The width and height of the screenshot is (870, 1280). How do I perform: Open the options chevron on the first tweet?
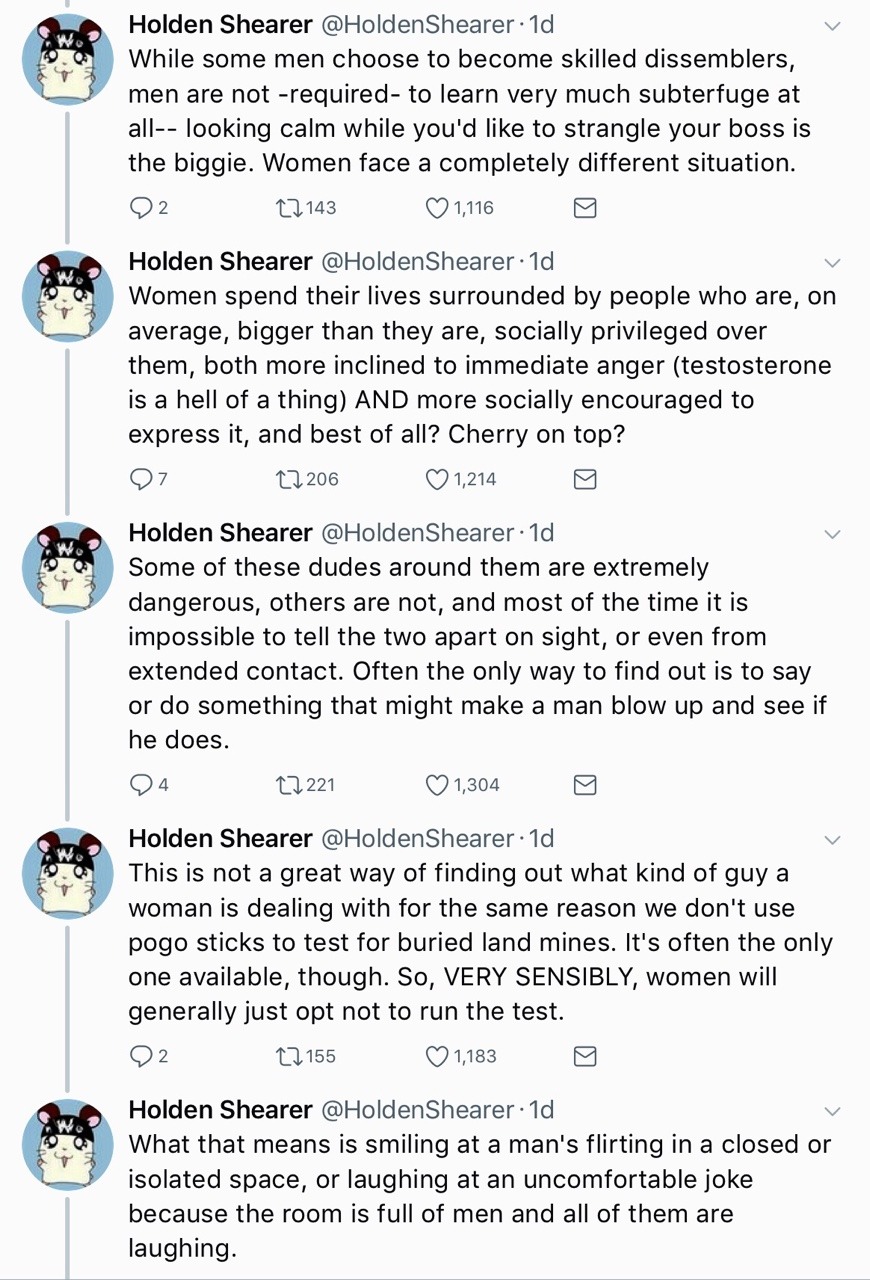(x=832, y=27)
